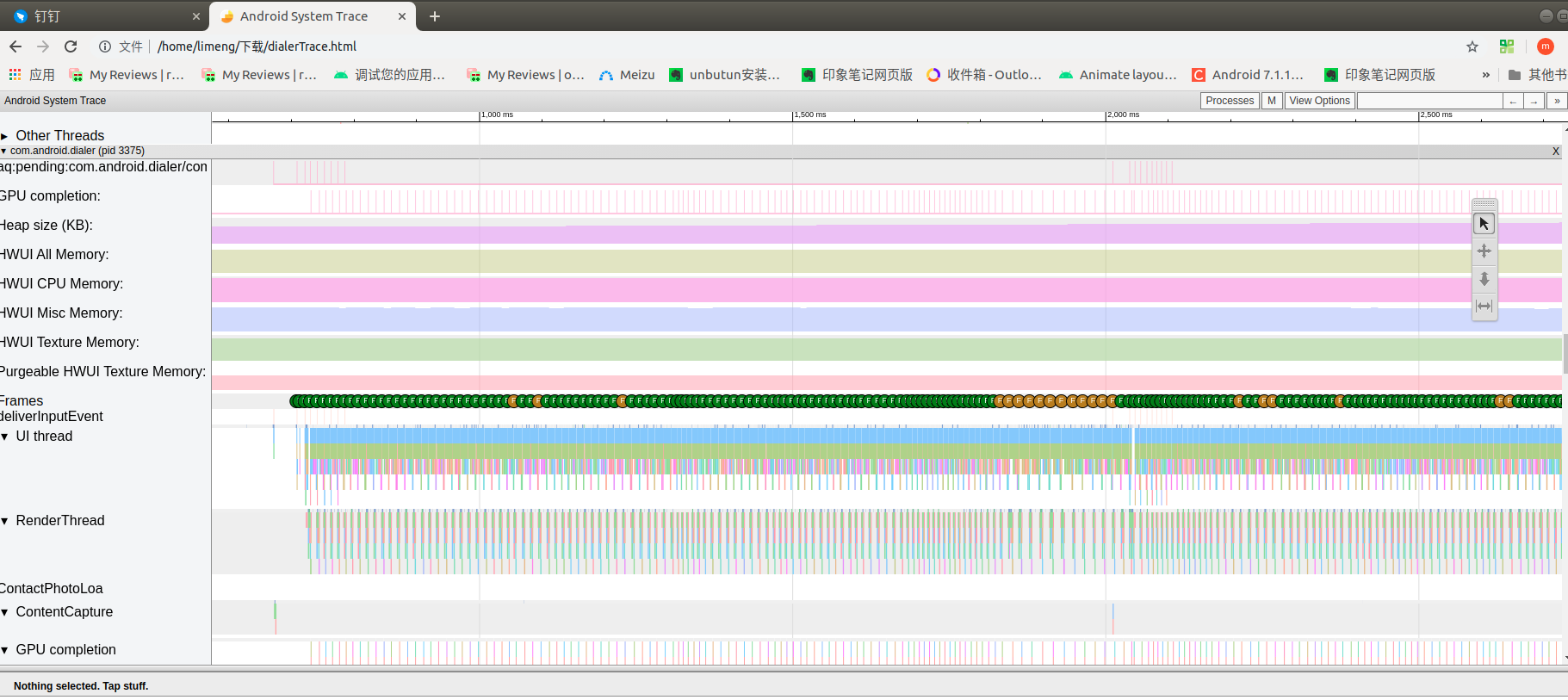Grab the mode selector drag handle
1568x700 pixels.
click(1484, 204)
